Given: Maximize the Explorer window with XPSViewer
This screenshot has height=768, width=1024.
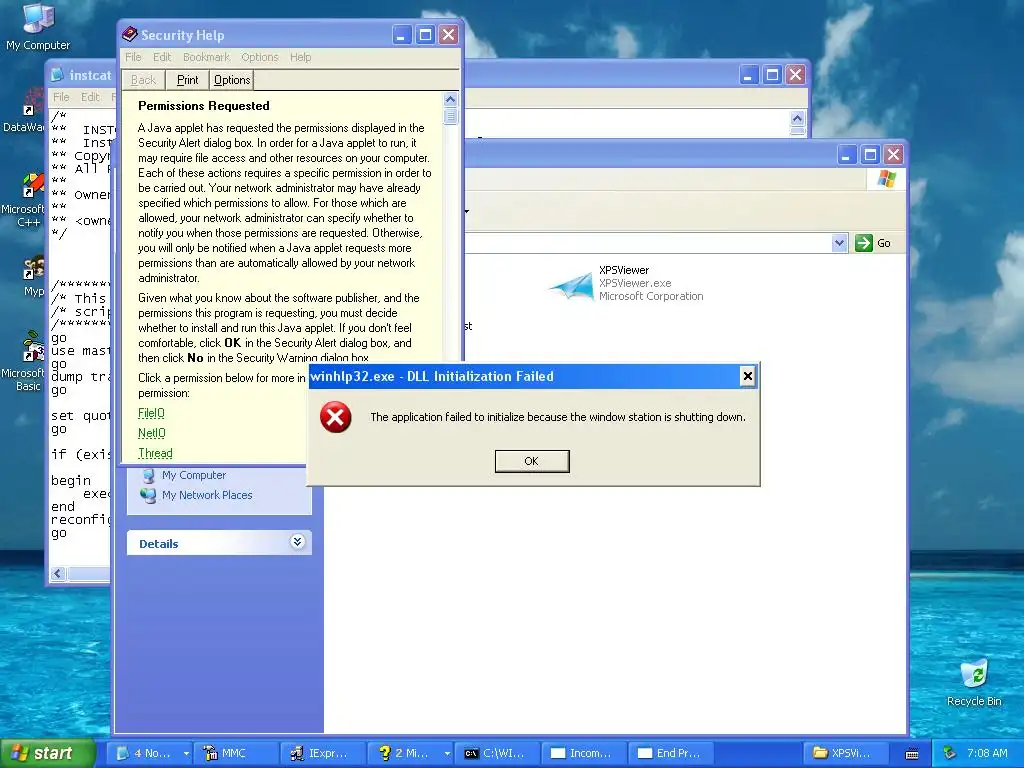Looking at the screenshot, I should (x=870, y=155).
